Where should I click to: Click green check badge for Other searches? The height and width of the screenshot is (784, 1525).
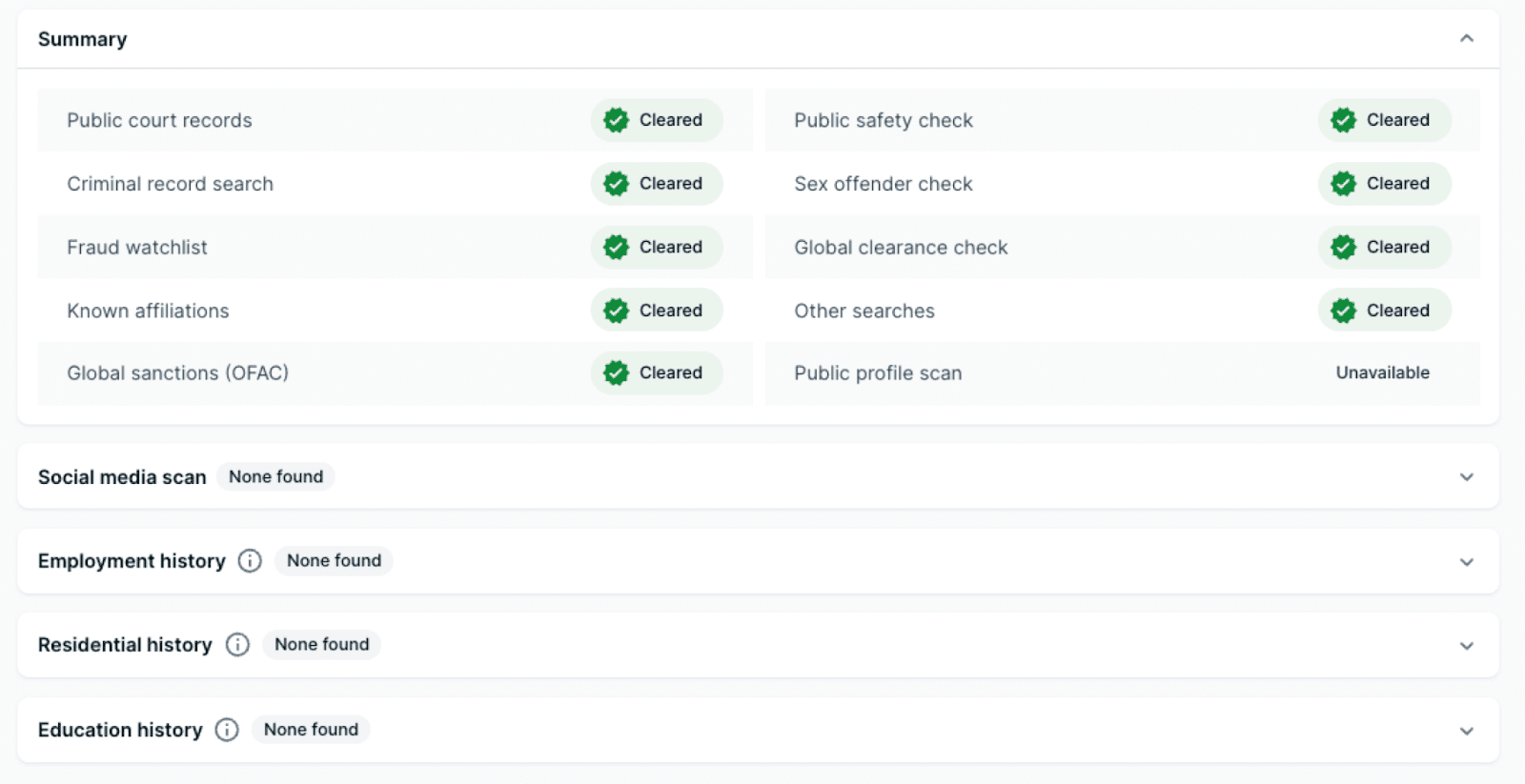pos(1344,311)
